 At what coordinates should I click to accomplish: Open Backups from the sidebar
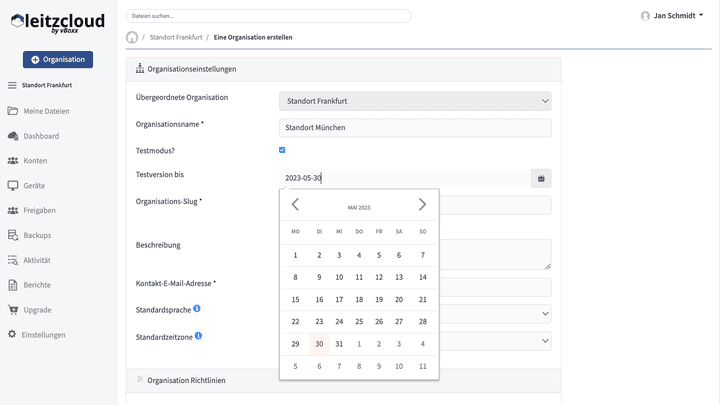point(36,235)
